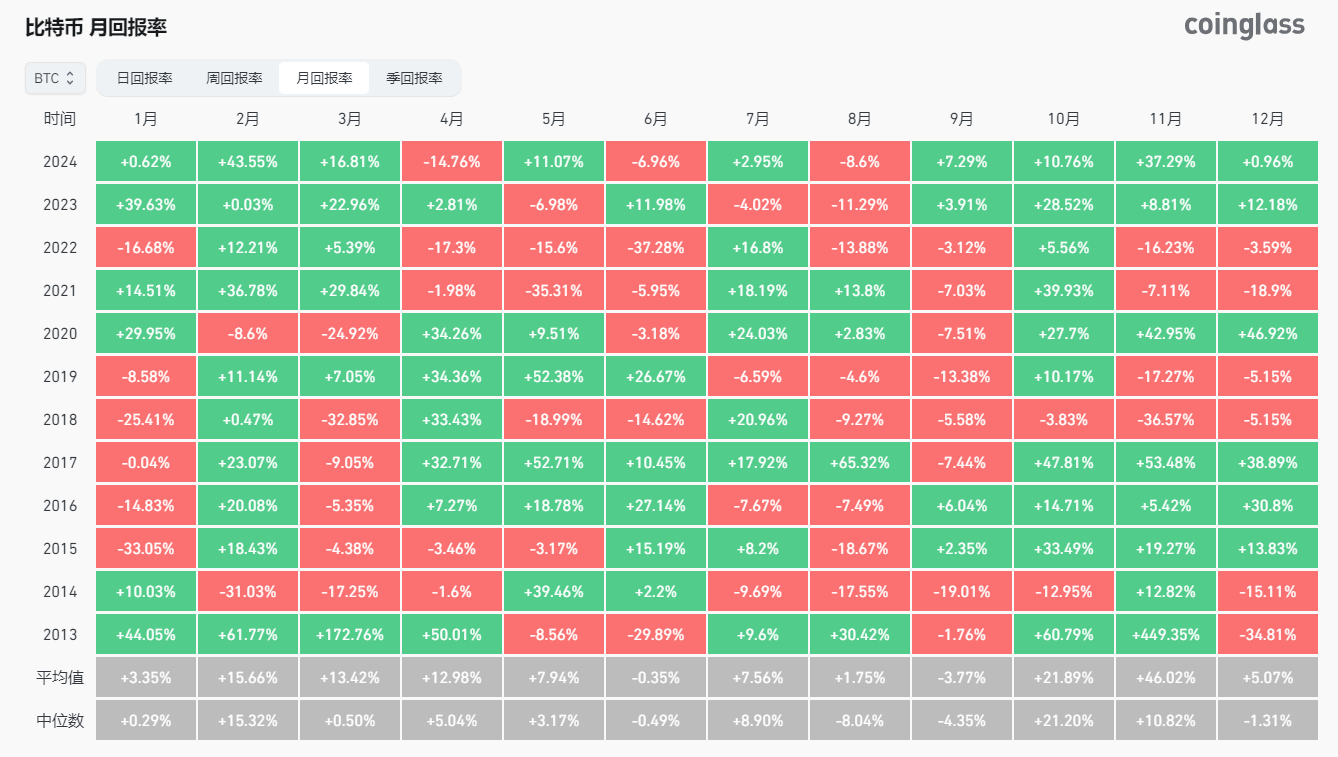Screen dimensions: 1338x757
Task: Click the 2013 March +172.76% cell
Action: click(350, 635)
